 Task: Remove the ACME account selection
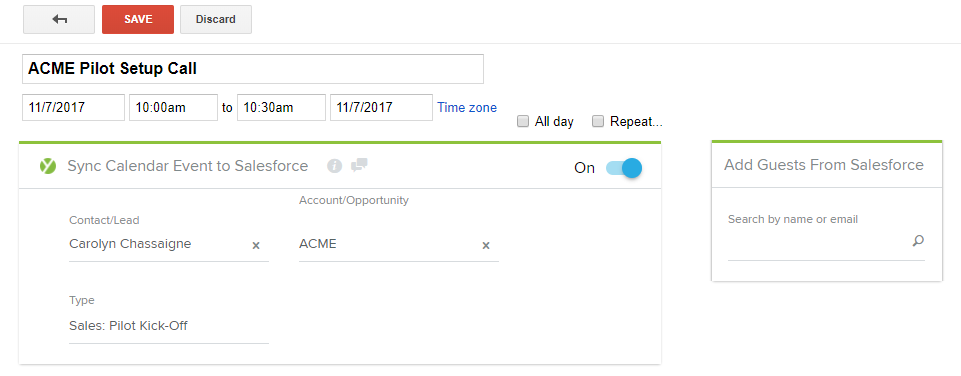(x=485, y=245)
